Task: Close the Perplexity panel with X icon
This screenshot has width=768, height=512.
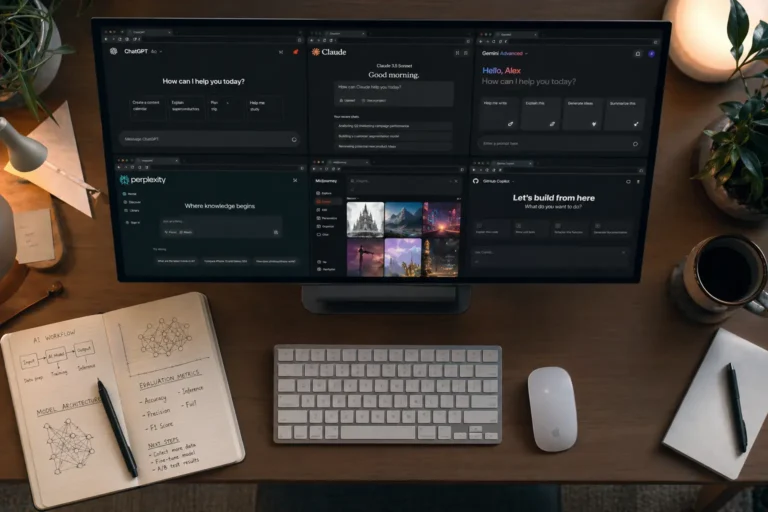Action: 295,181
